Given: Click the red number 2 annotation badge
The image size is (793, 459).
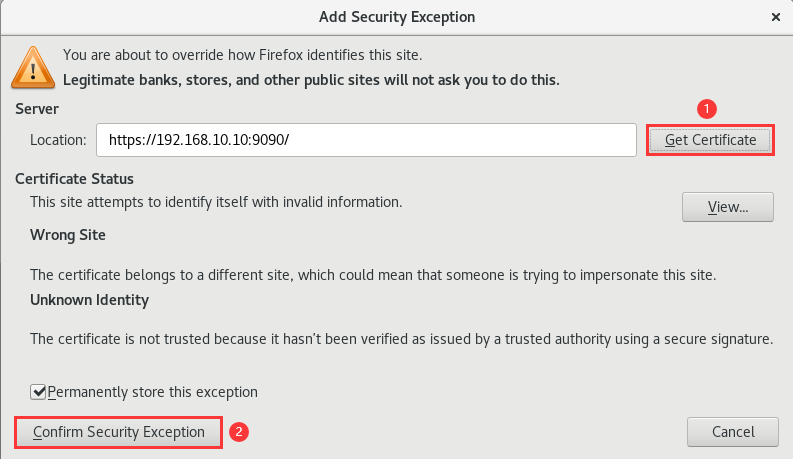Looking at the screenshot, I should coord(238,432).
